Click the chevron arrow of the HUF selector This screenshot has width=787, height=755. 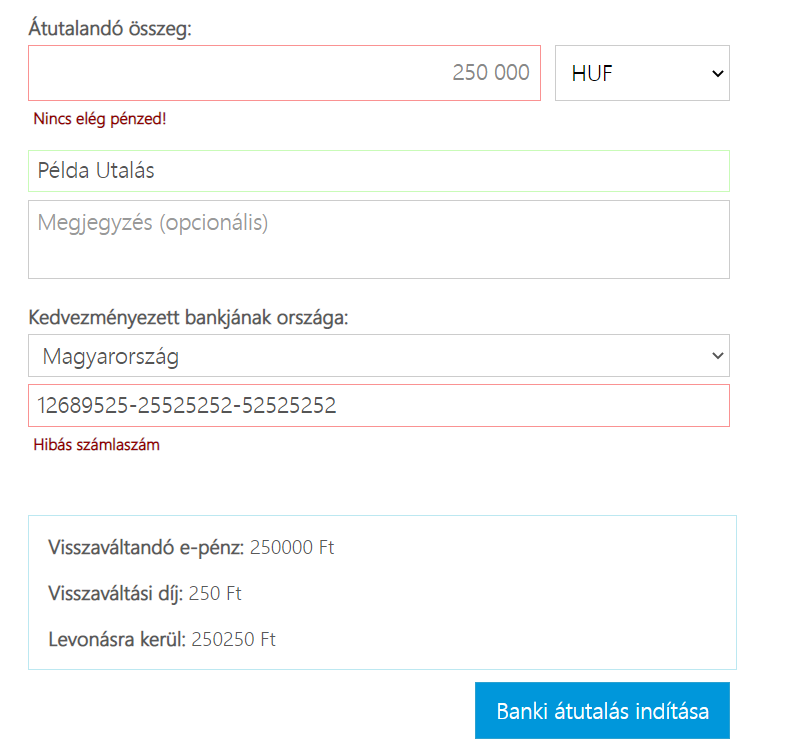pyautogui.click(x=718, y=74)
